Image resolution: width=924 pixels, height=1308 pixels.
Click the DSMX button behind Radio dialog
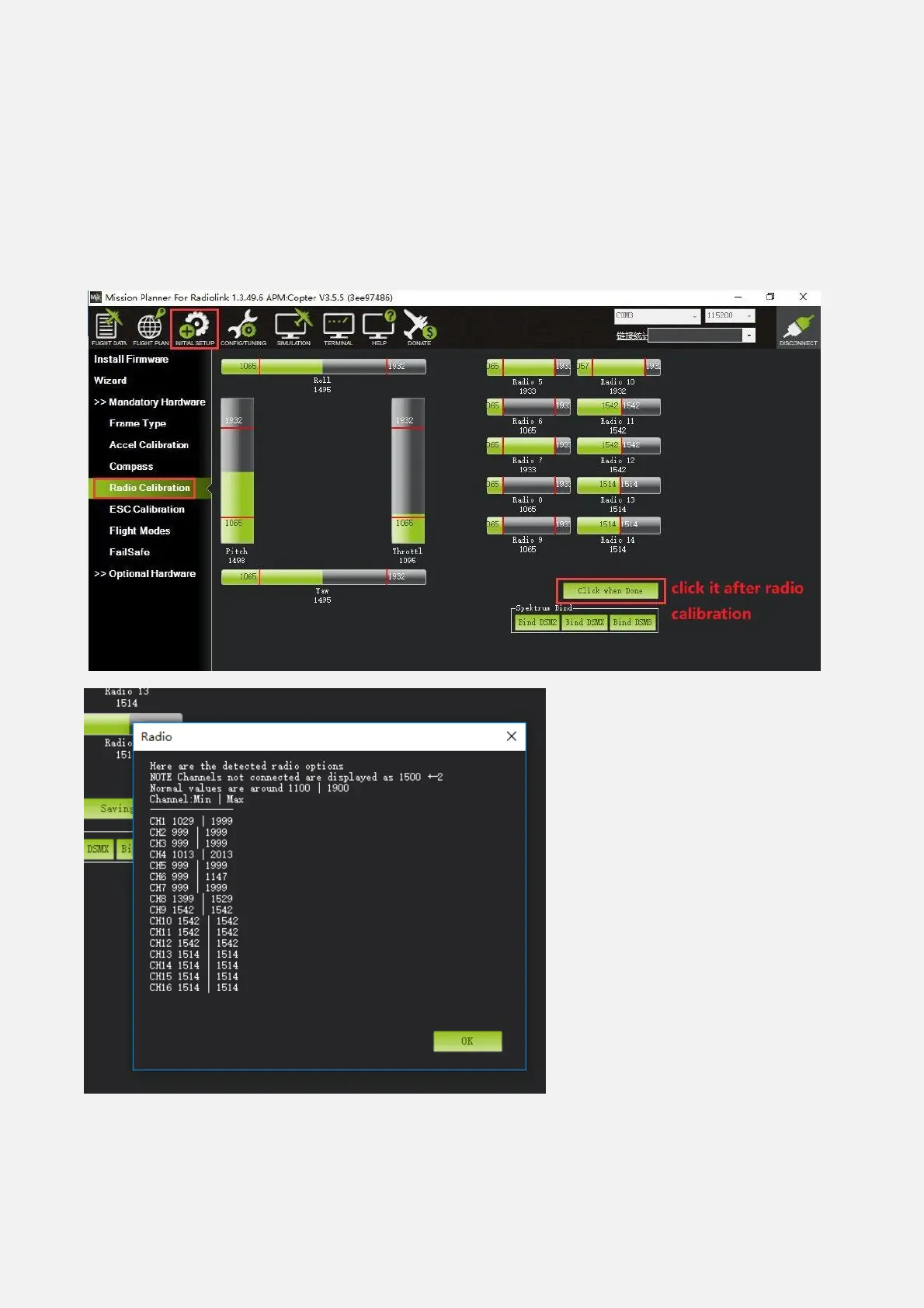tap(99, 849)
